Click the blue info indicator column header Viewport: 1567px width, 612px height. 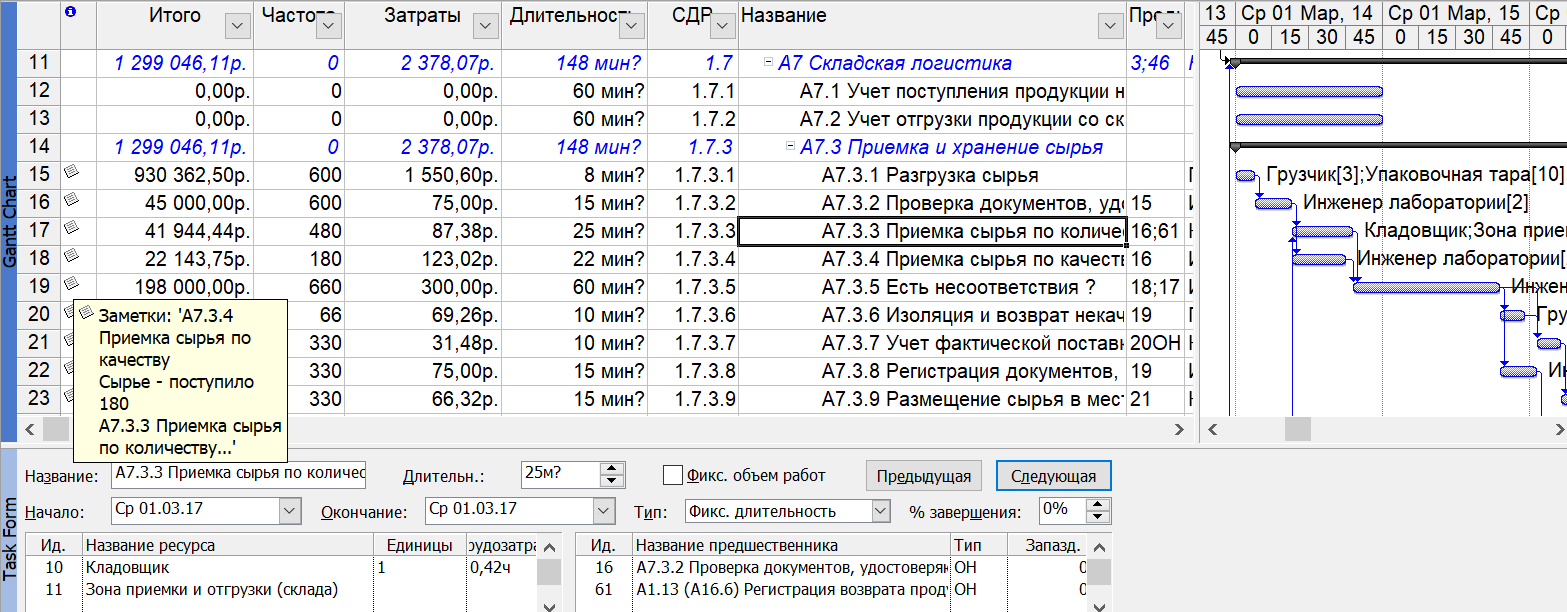(69, 13)
